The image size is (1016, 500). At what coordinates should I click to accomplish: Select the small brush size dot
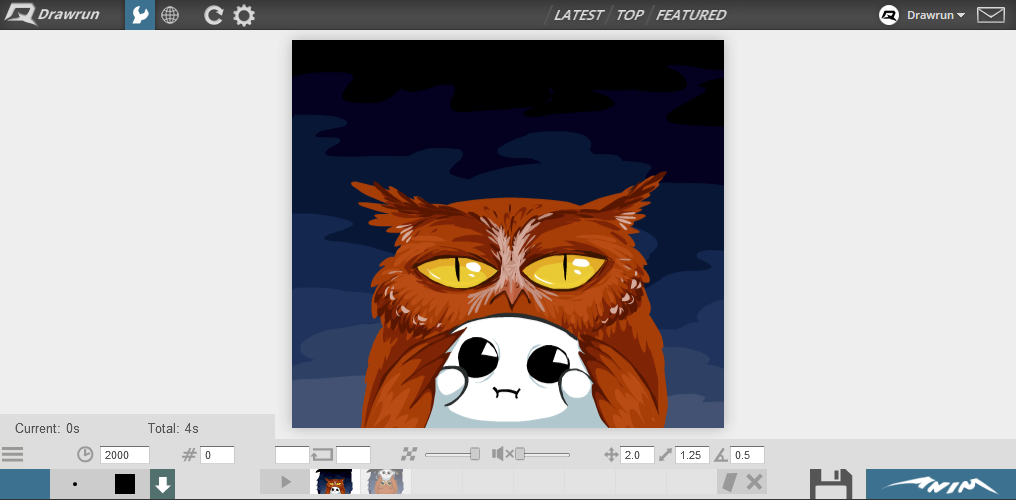75,484
